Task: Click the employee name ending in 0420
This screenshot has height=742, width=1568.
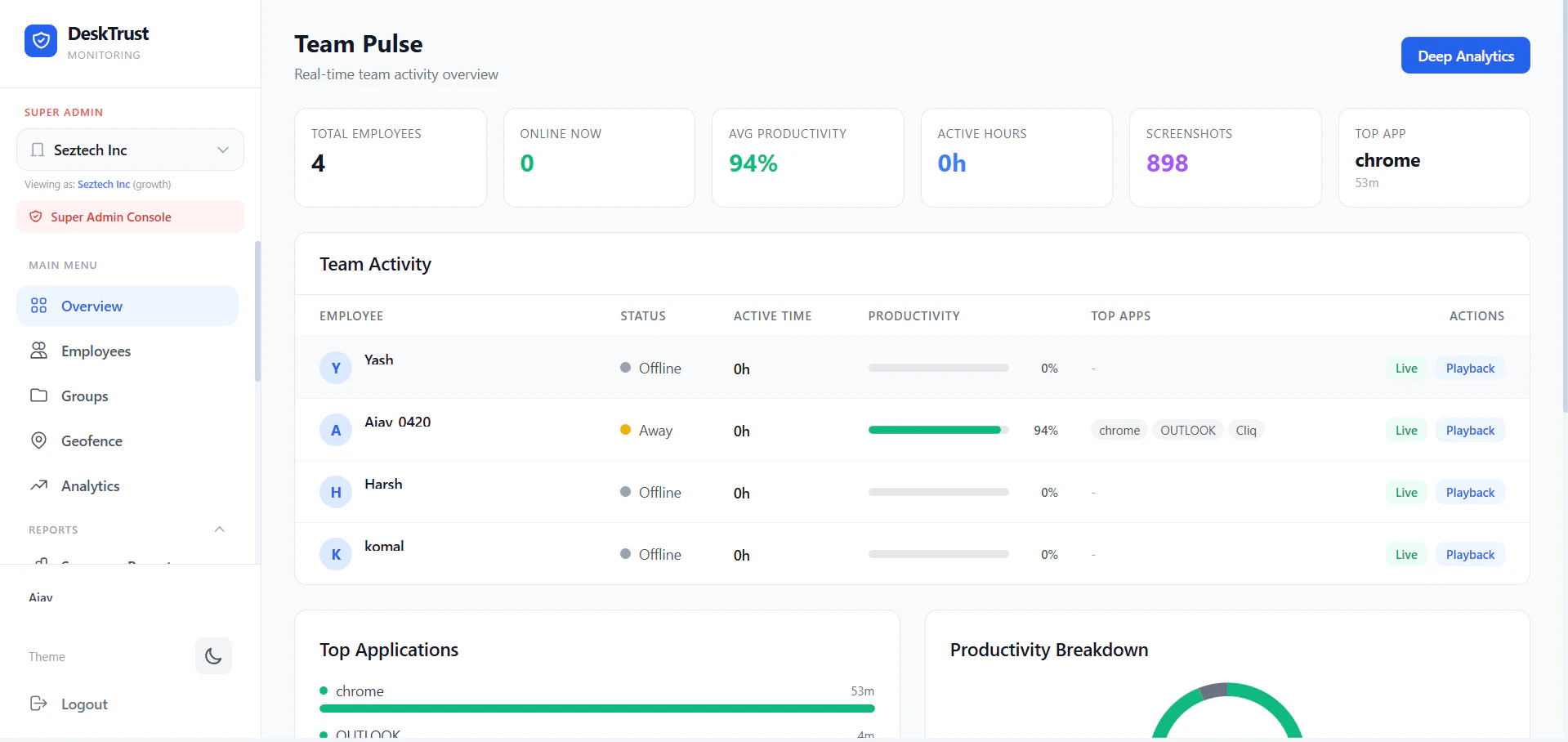Action: [x=398, y=422]
